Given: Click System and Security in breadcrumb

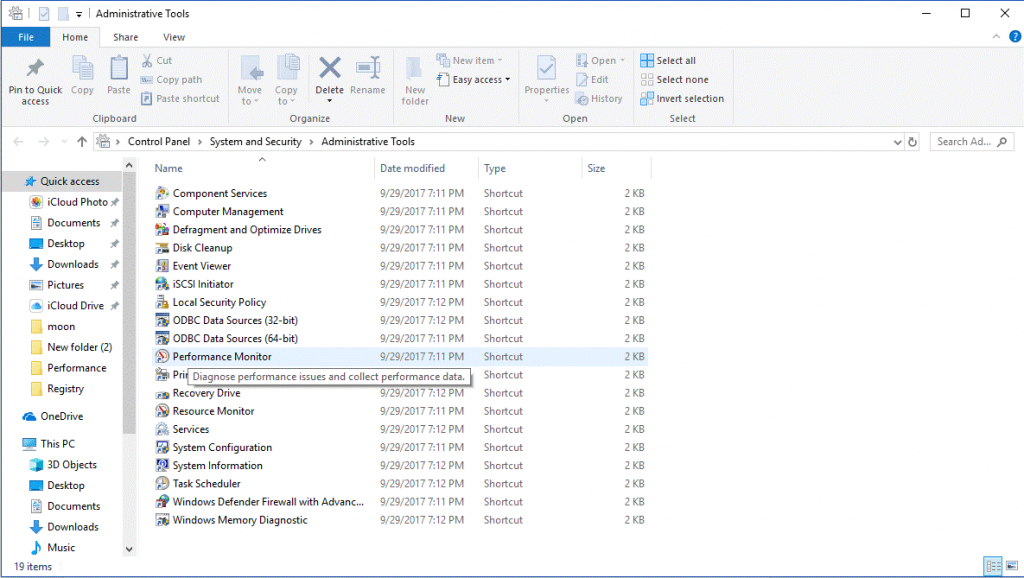Looking at the screenshot, I should click(x=255, y=142).
